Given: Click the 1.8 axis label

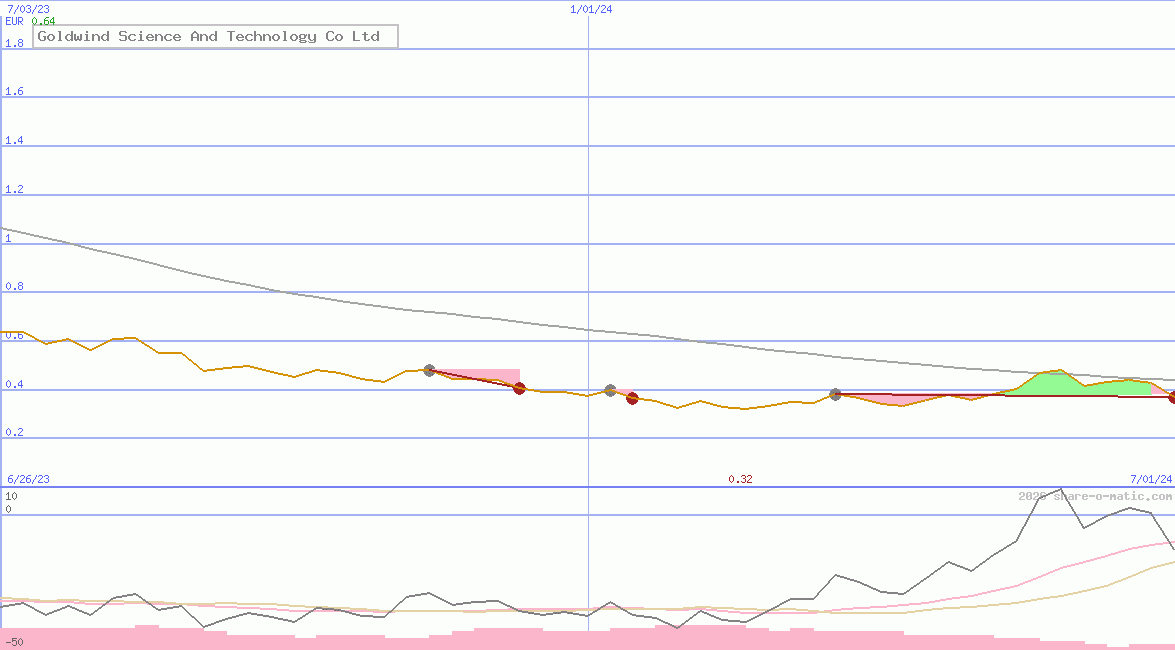Looking at the screenshot, I should [x=14, y=43].
